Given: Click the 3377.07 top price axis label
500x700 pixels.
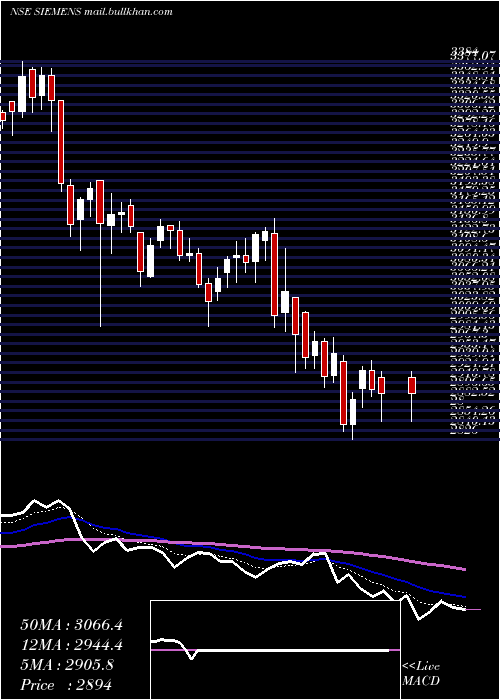Looking at the screenshot, I should pyautogui.click(x=473, y=56).
